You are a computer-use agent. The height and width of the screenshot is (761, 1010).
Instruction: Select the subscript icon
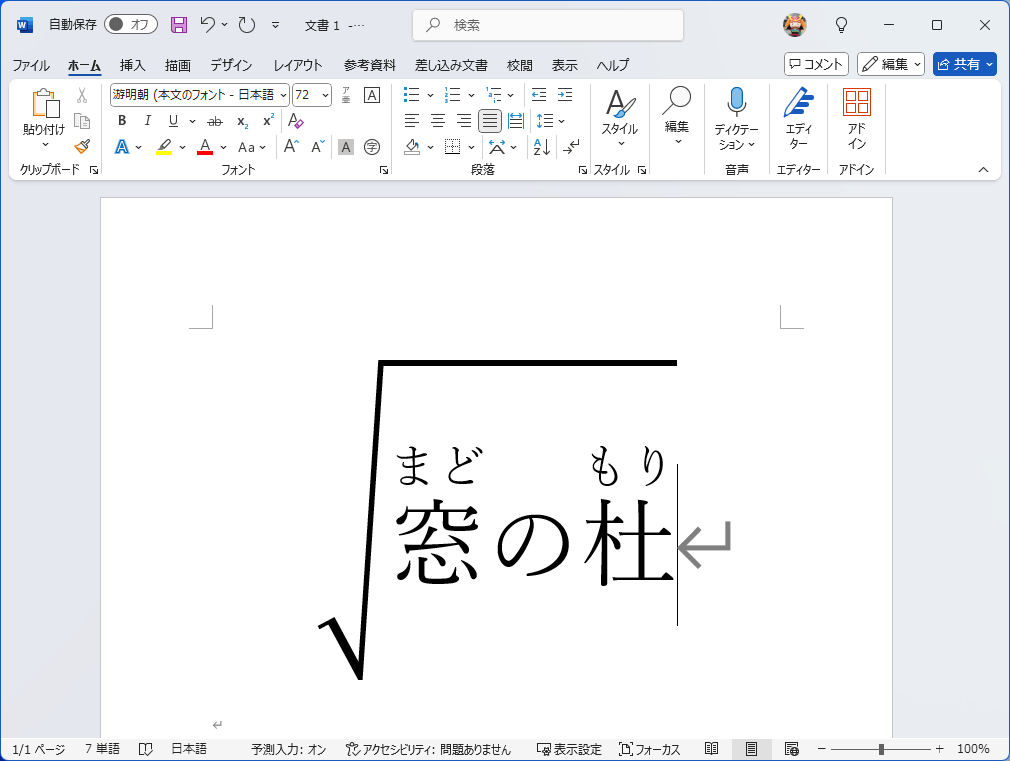pos(240,121)
